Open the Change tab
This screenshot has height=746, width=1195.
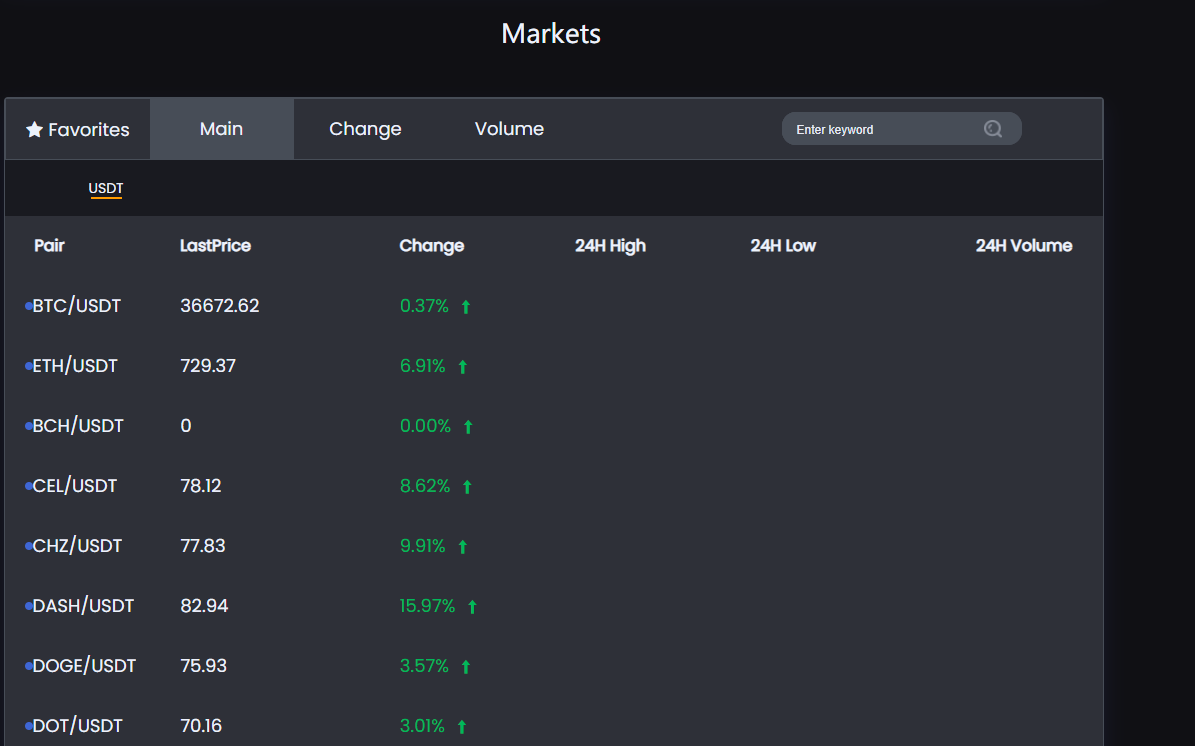[x=365, y=129]
